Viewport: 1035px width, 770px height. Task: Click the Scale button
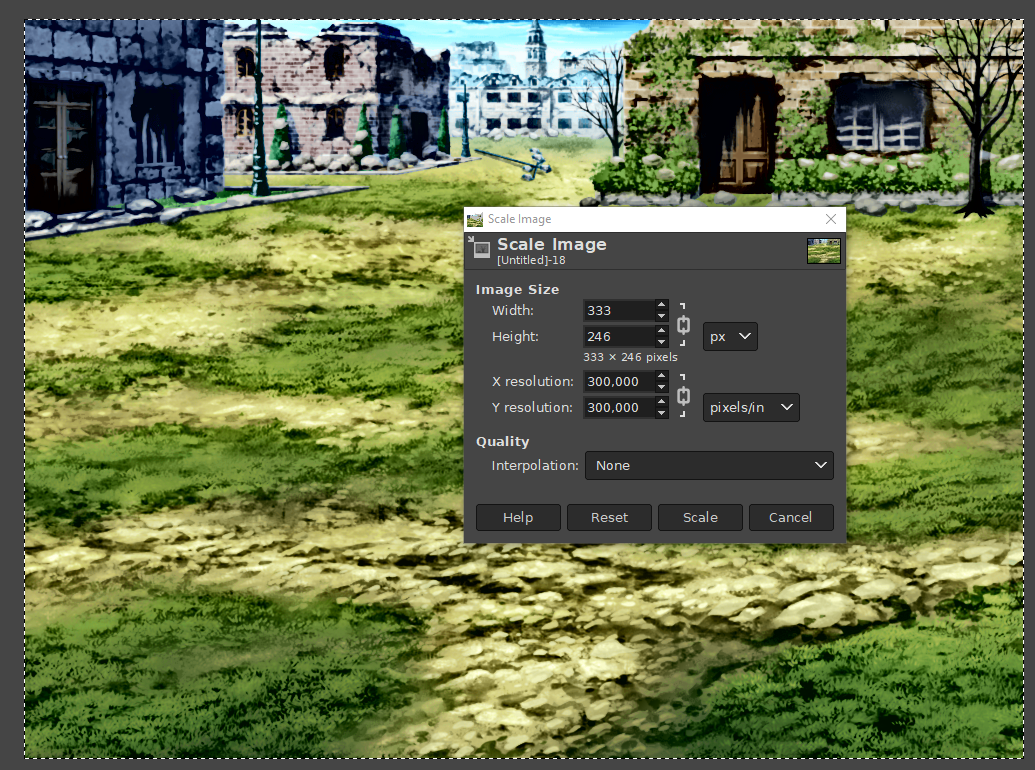click(x=700, y=517)
